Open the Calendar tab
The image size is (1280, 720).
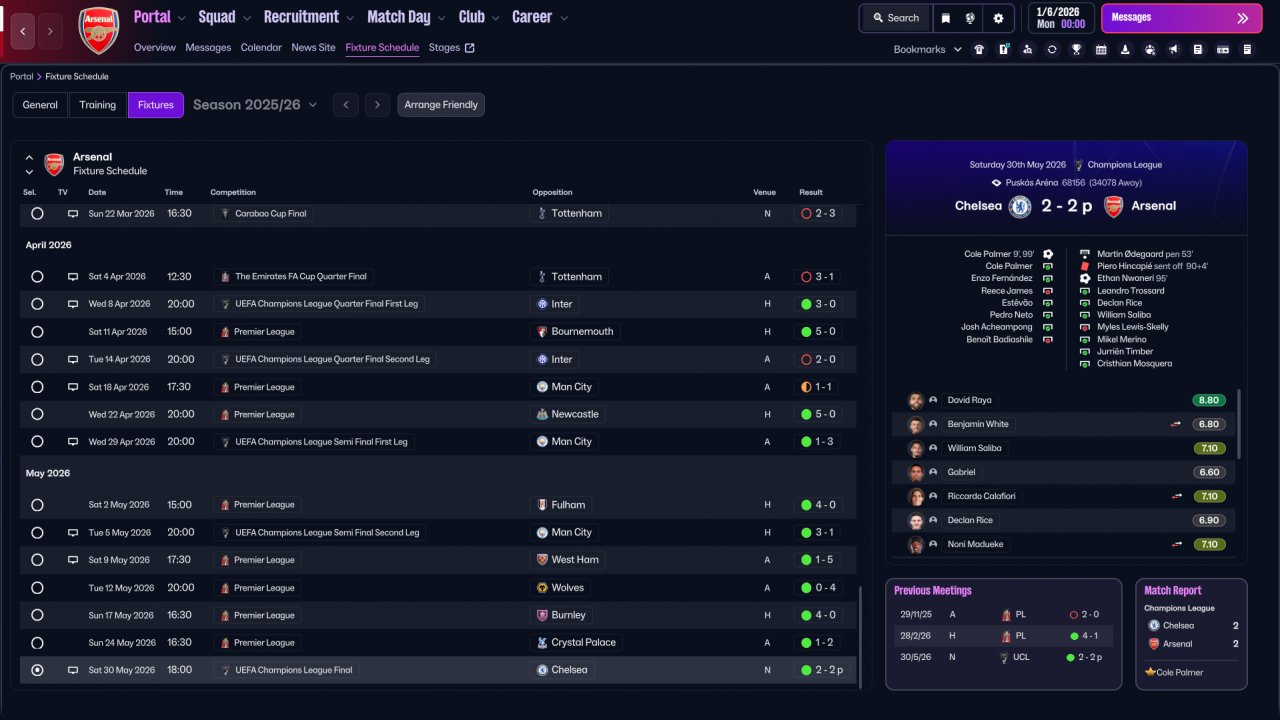pos(261,47)
